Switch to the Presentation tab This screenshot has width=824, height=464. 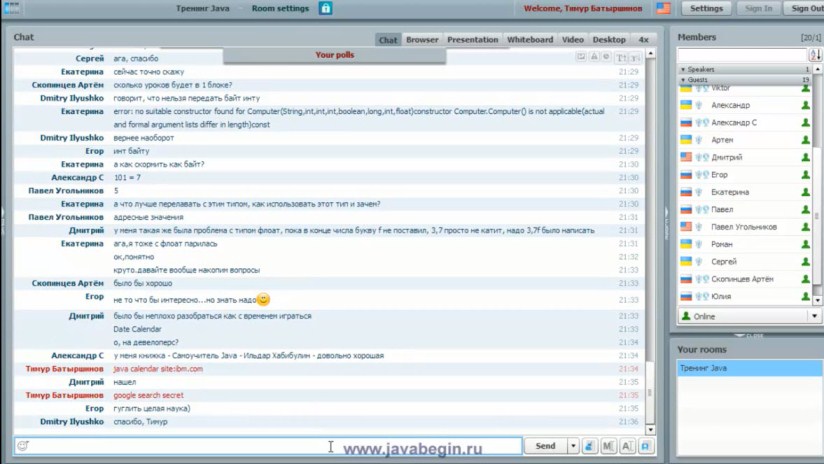coord(472,40)
